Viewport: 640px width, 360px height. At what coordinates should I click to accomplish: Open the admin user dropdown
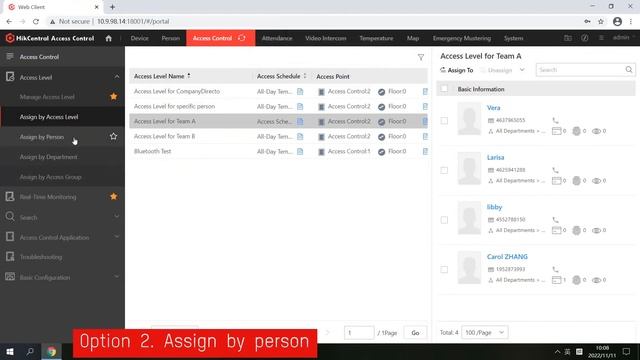click(x=624, y=38)
